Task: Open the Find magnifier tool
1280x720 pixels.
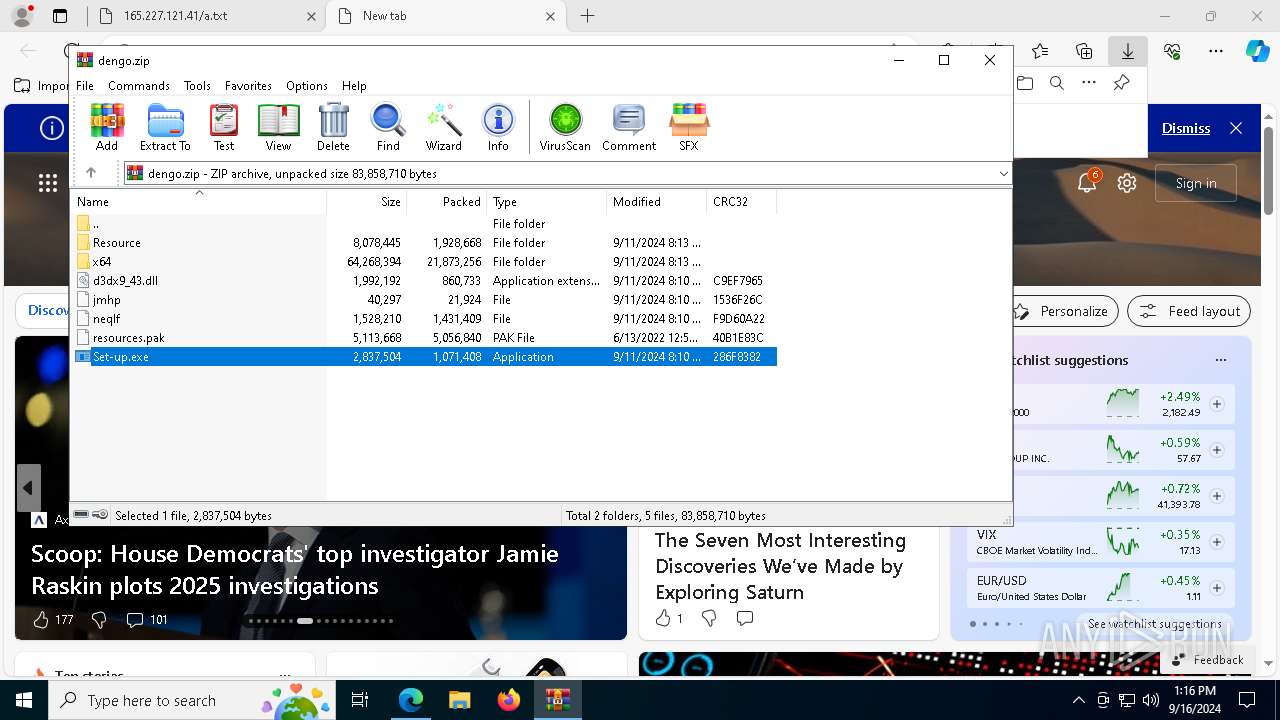Action: pos(388,127)
